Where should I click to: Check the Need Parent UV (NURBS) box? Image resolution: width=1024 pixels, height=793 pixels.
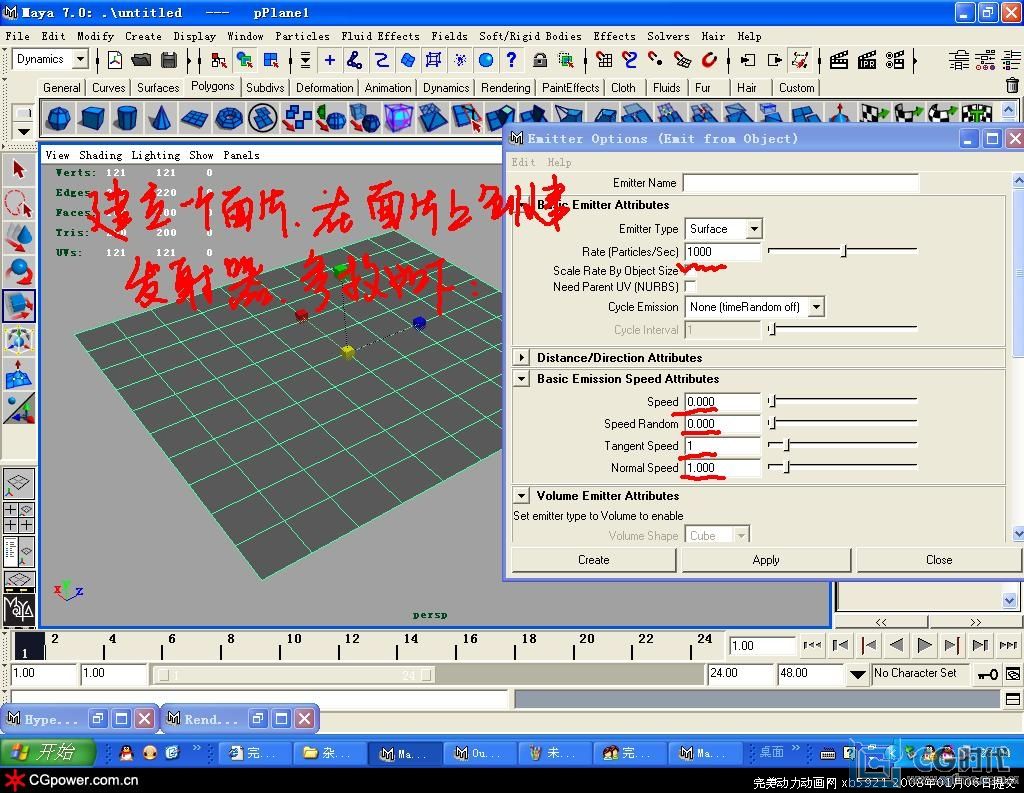690,286
